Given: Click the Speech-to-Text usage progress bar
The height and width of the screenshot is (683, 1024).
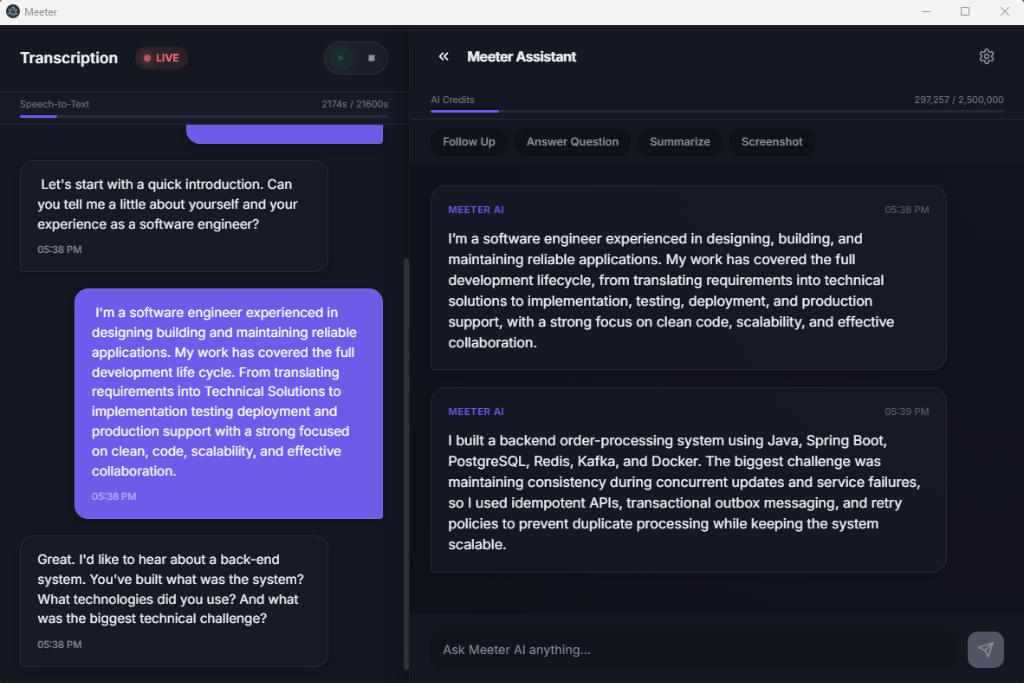Looking at the screenshot, I should point(204,116).
